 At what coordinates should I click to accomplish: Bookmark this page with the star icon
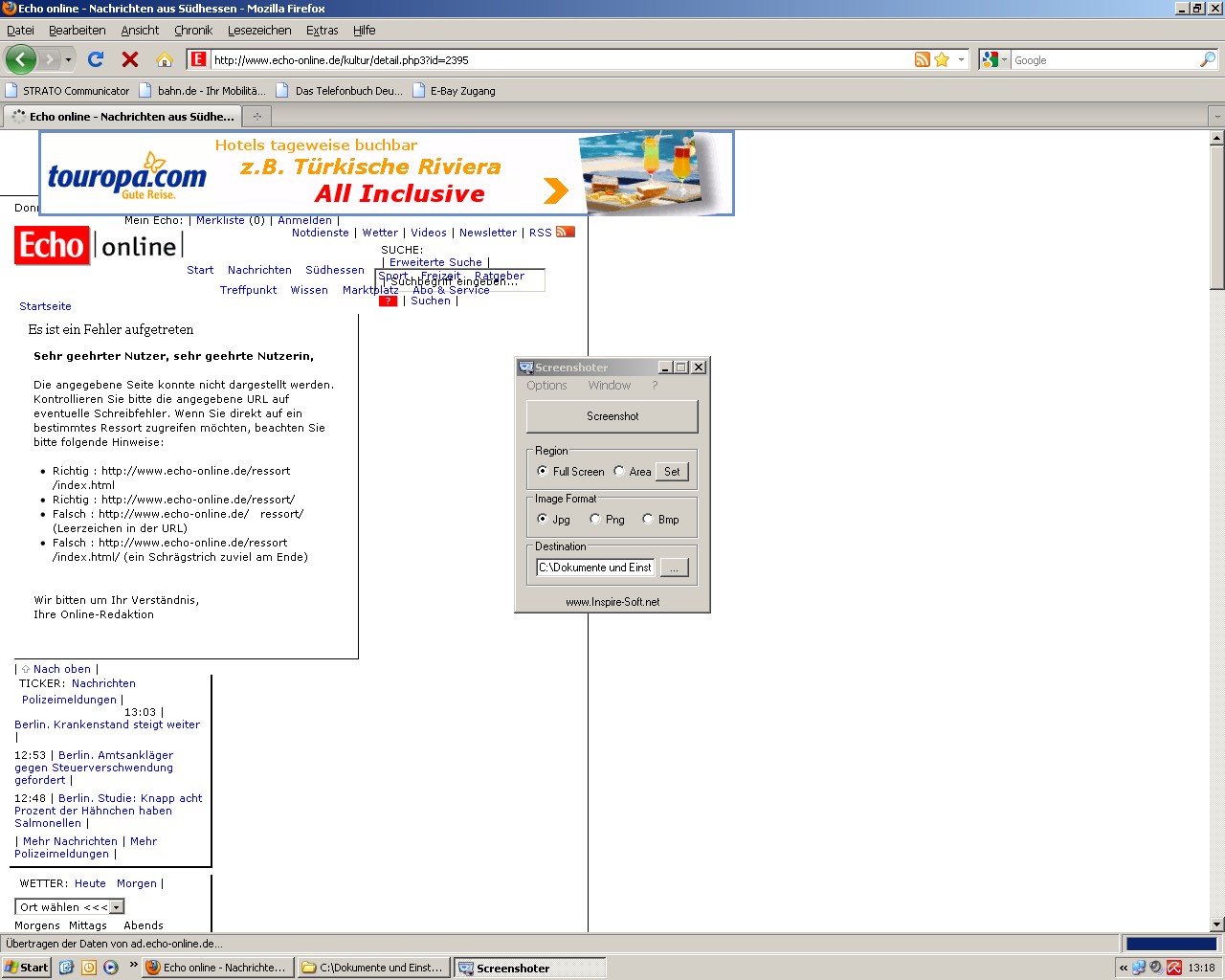942,59
